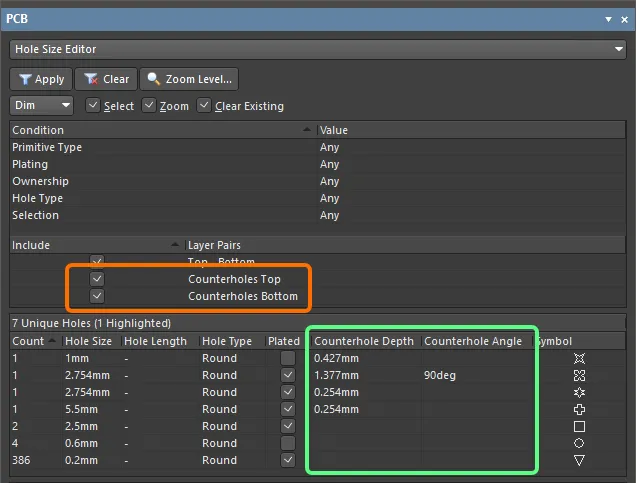Click the 90deg counterhole angle value
This screenshot has width=636, height=483.
coord(440,375)
